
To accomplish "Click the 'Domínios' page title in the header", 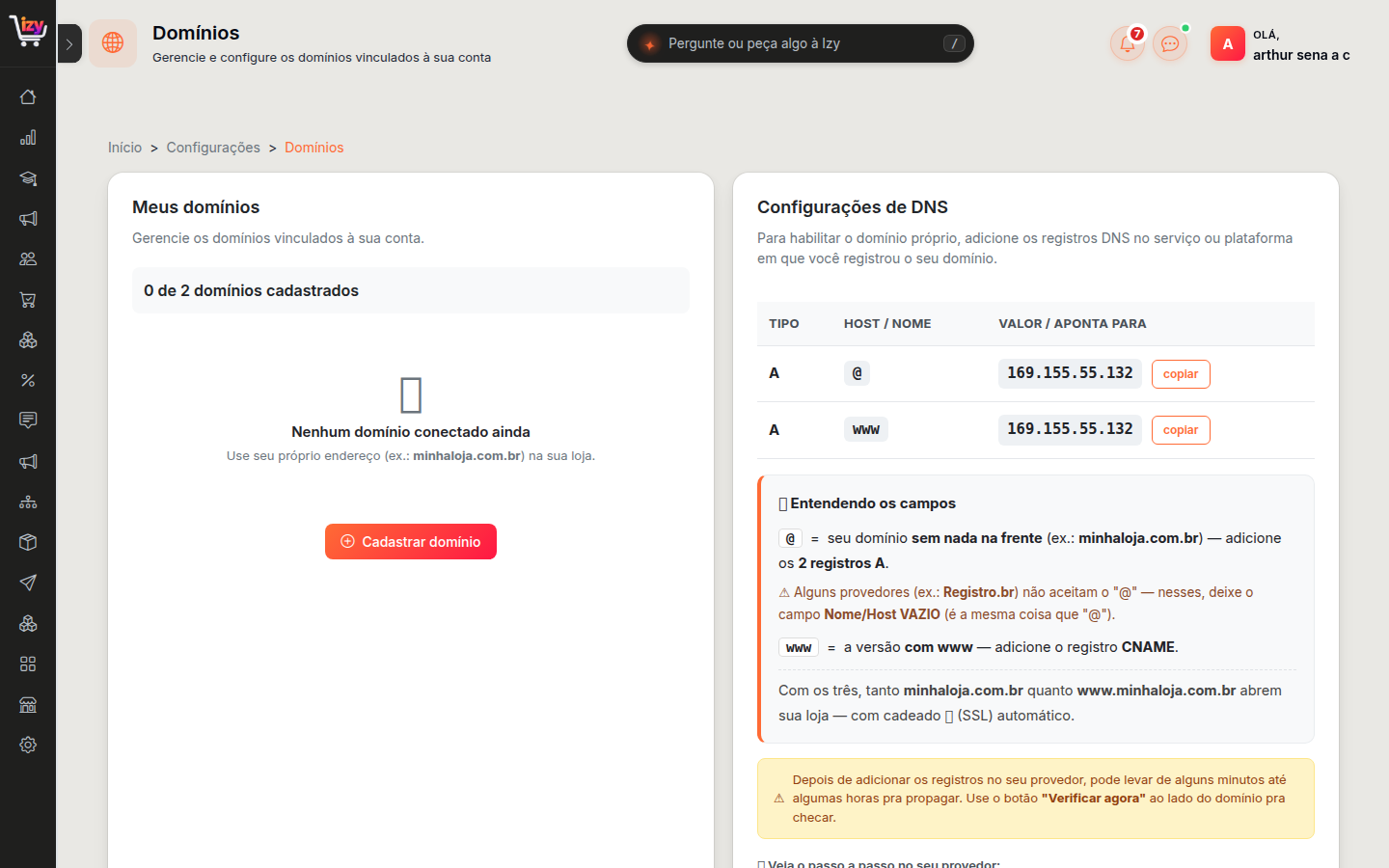I will click(196, 33).
